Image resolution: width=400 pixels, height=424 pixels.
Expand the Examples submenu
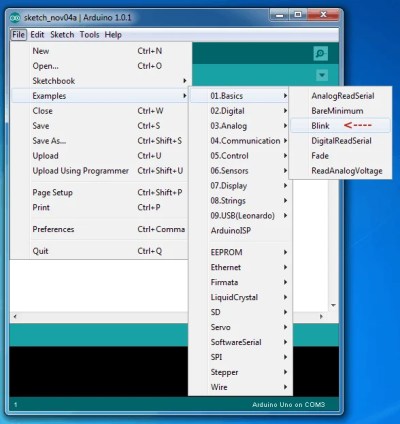(100, 96)
